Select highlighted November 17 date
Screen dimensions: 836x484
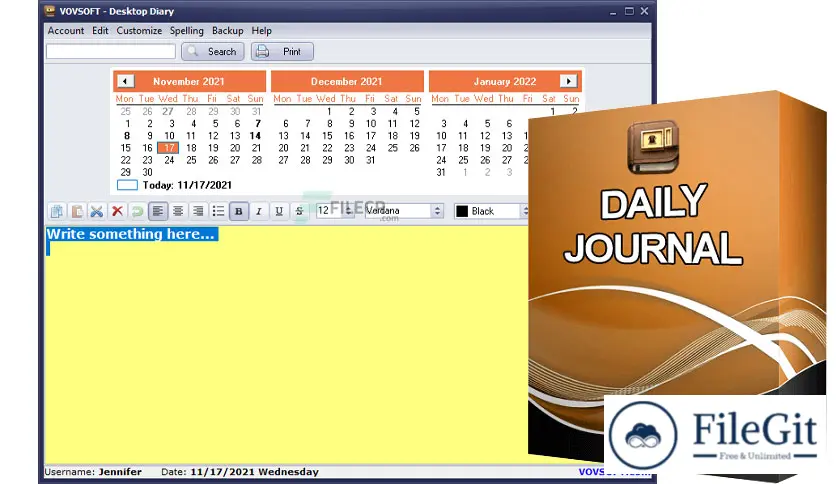click(x=168, y=148)
